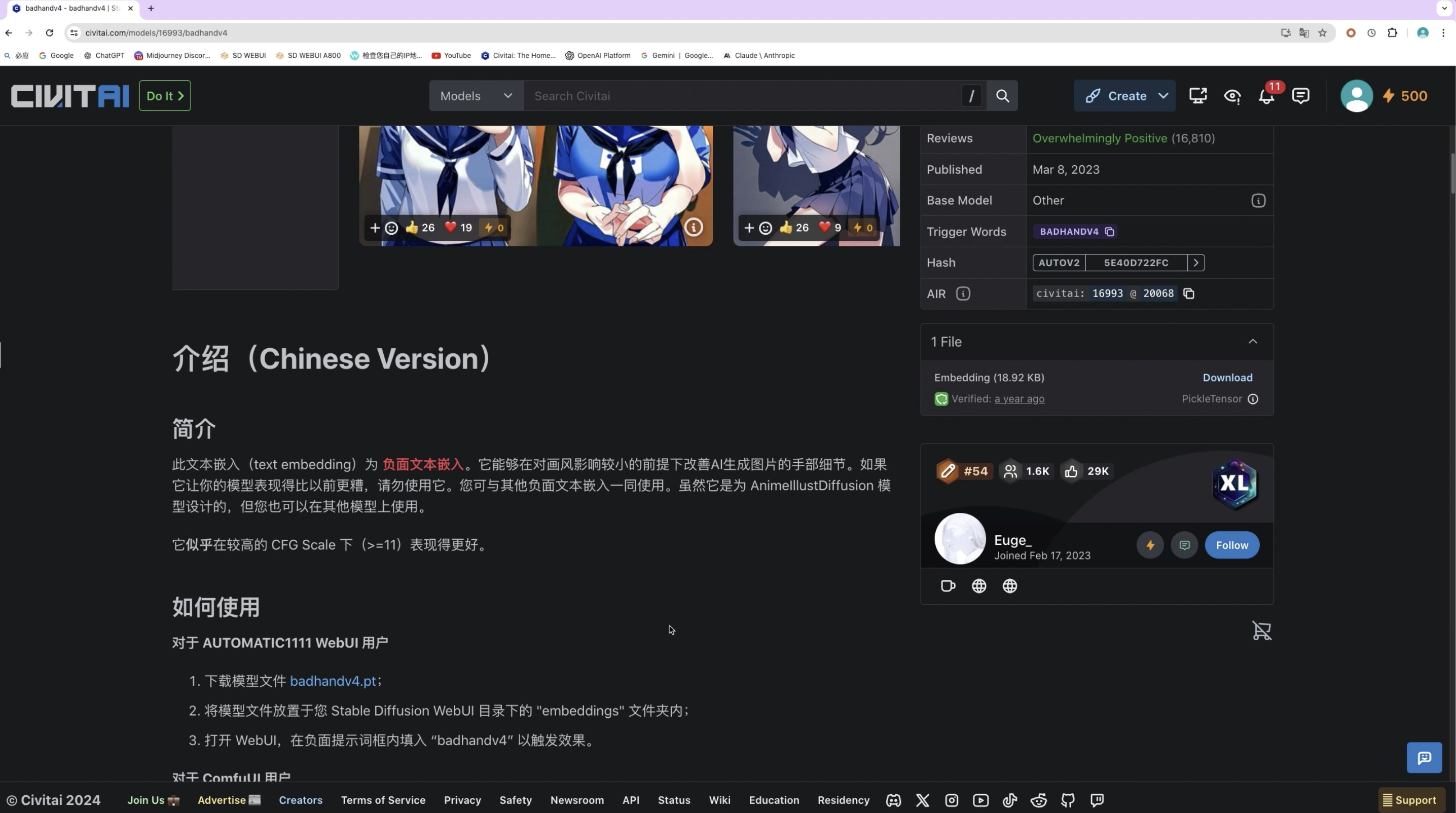The image size is (1456, 813).
Task: Open the API footer link
Action: [x=631, y=800]
